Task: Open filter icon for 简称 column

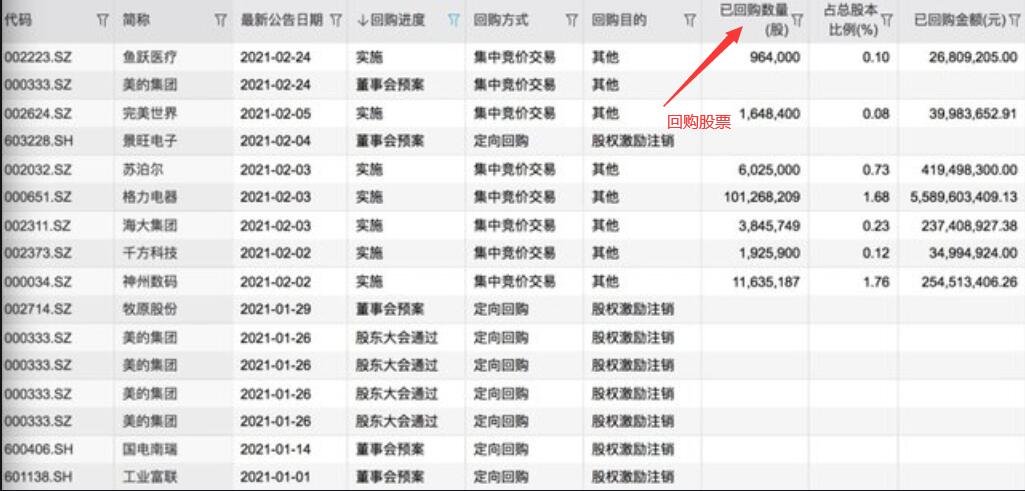Action: [220, 21]
